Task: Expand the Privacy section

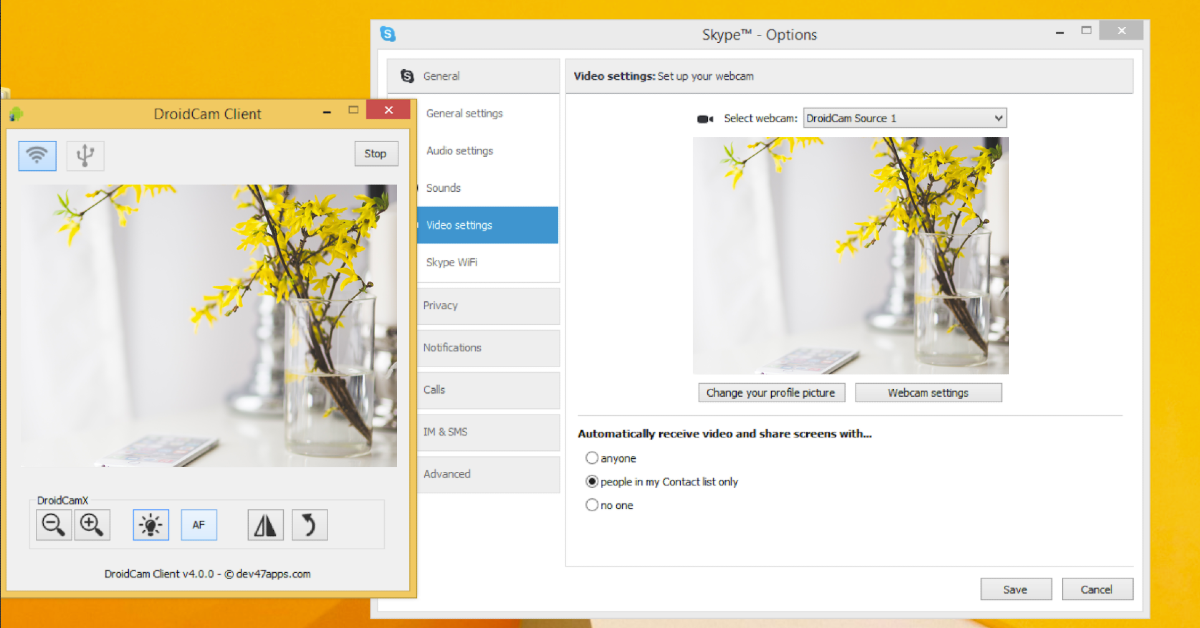Action: point(486,306)
